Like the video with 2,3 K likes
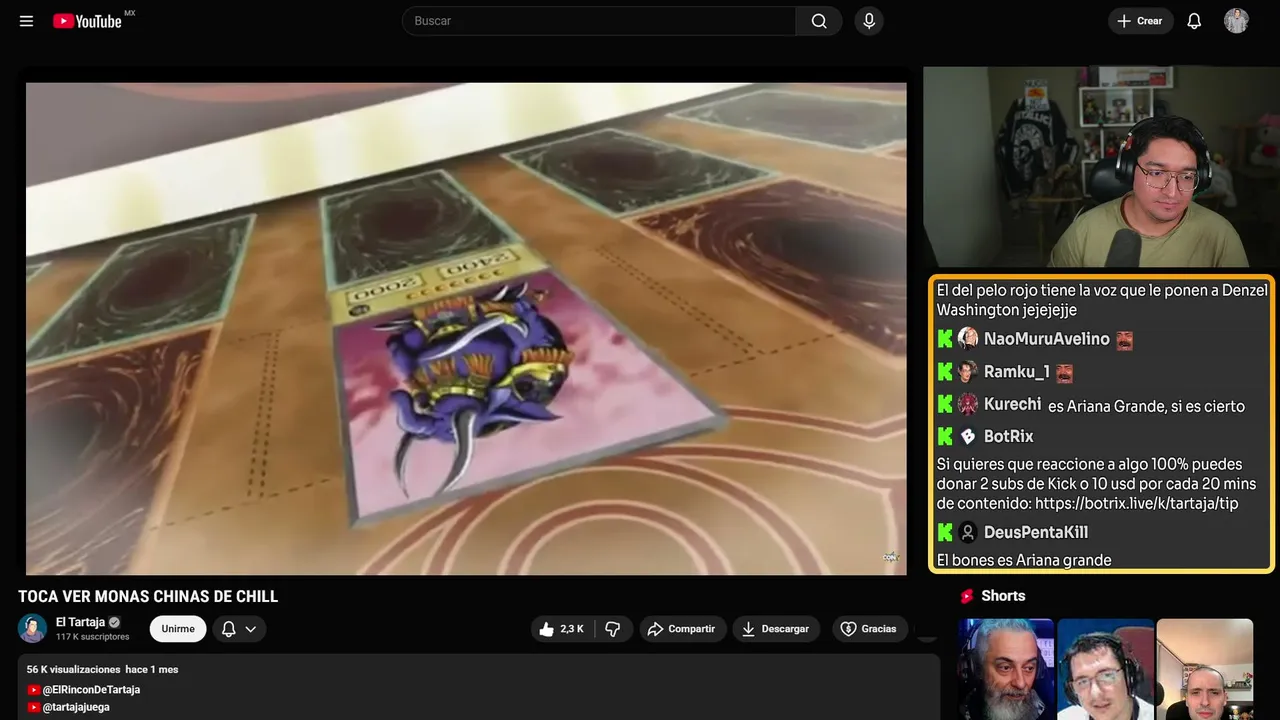This screenshot has width=1280, height=720. pyautogui.click(x=561, y=629)
